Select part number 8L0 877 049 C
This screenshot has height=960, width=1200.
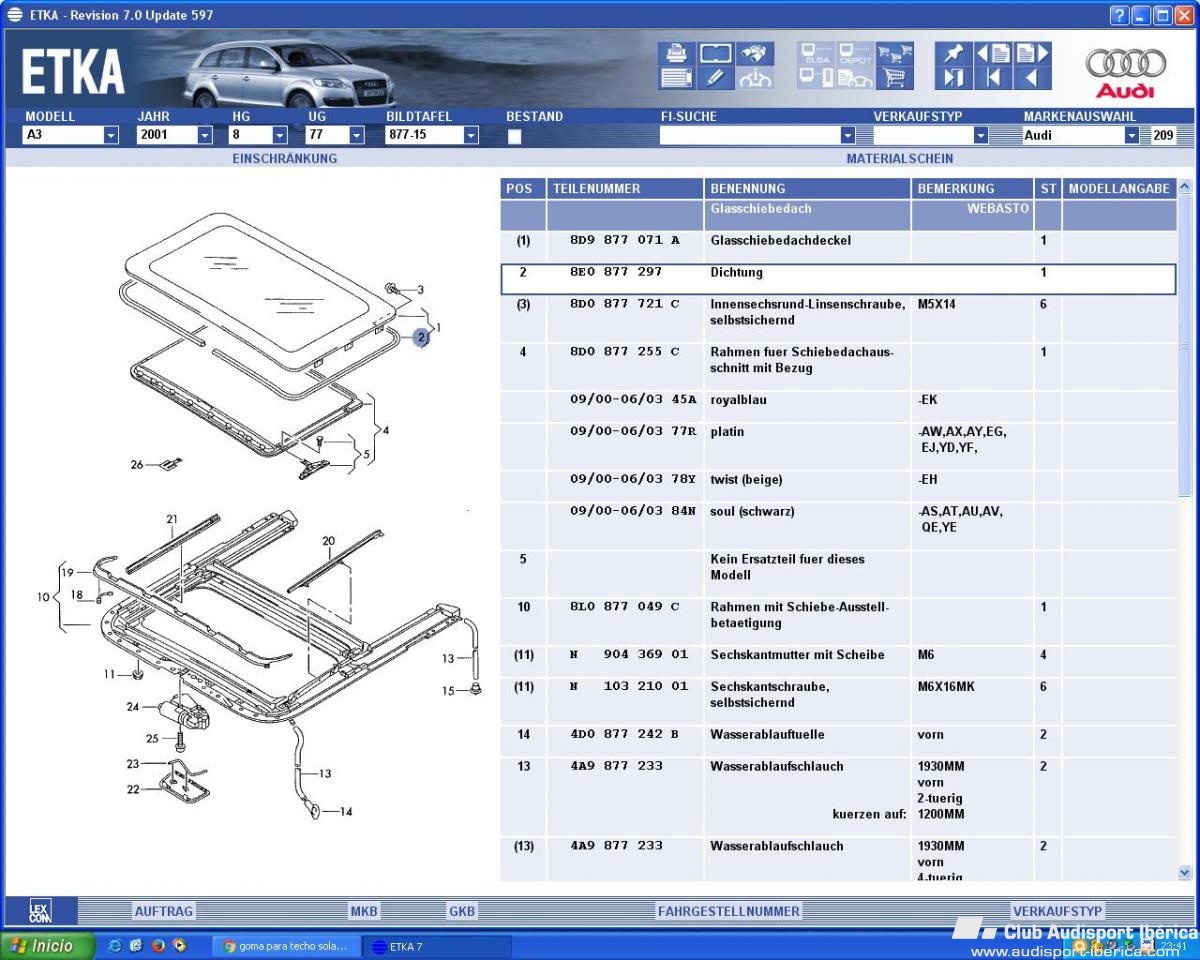tap(624, 607)
